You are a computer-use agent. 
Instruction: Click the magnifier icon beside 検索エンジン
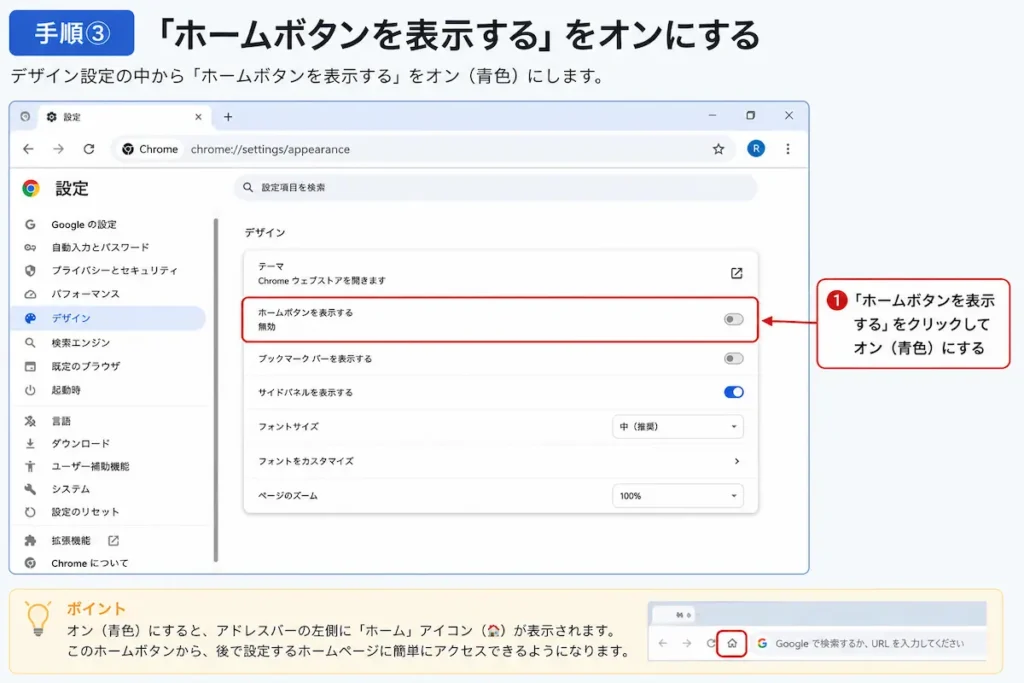pos(30,342)
